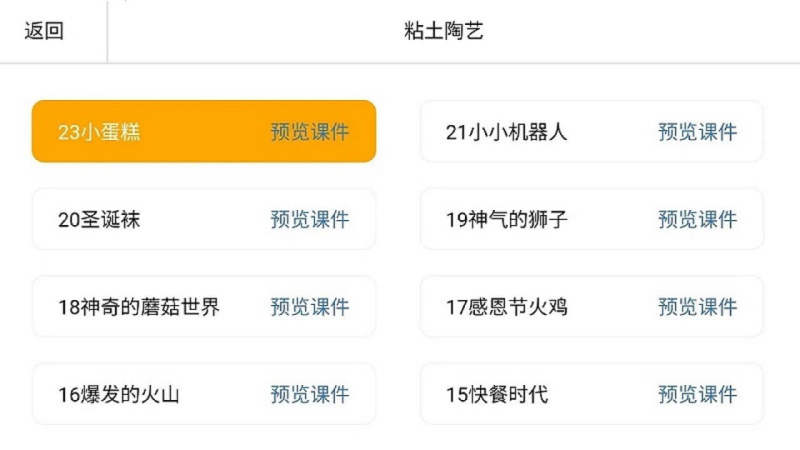Choose the 18神奇的蘑菇世界 lesson

point(139,307)
